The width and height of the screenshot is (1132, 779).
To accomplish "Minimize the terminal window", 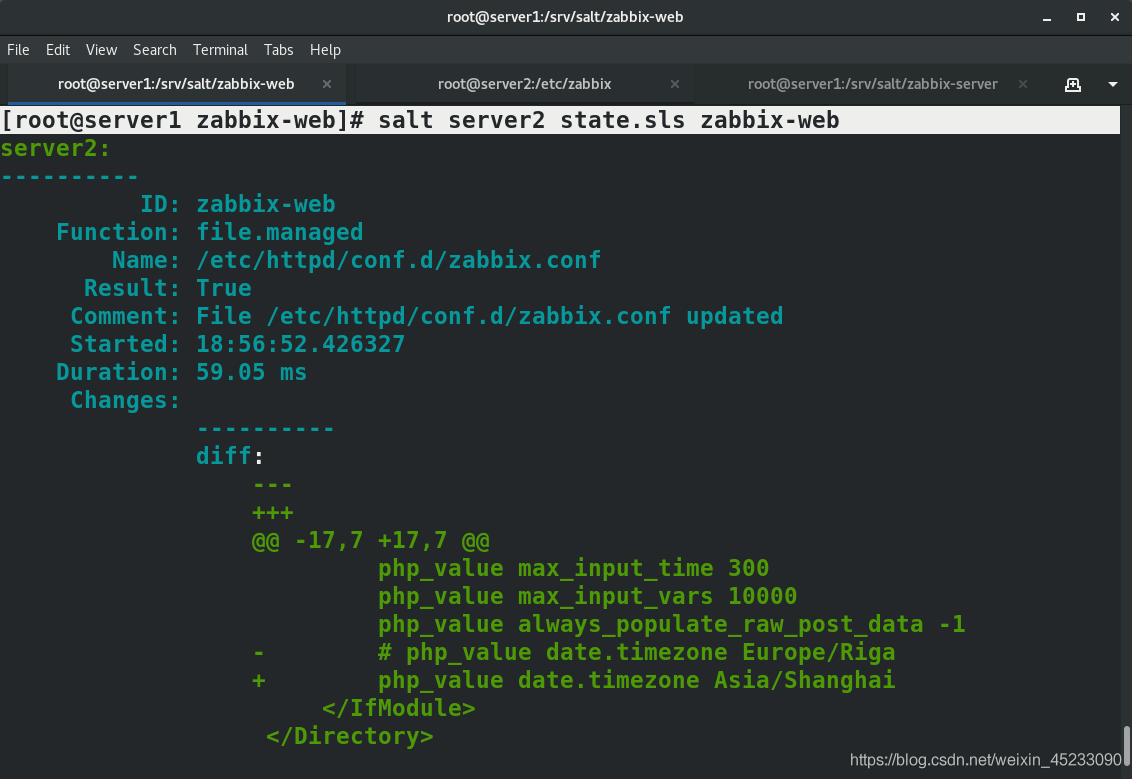I will tap(1047, 17).
